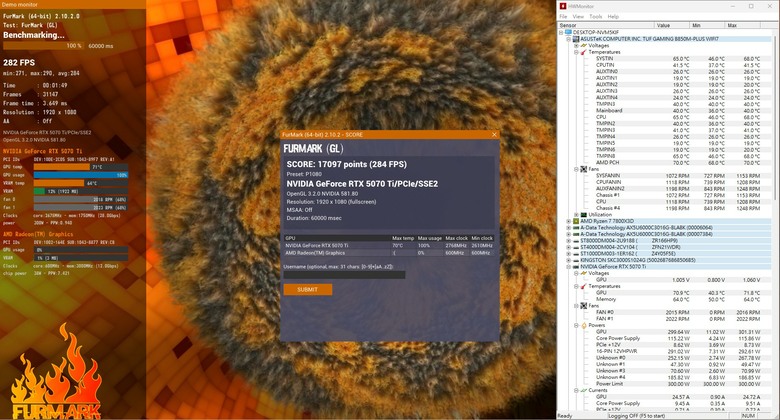The width and height of the screenshot is (780, 420).
Task: Click the GPU Powers flame icon
Action: tap(584, 325)
